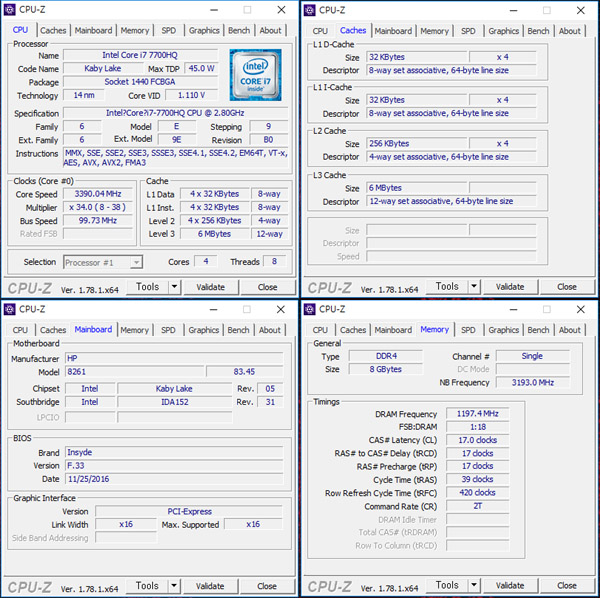Viewport: 600px width, 598px height.
Task: Click the NB Frequency value 3193.0 MHz
Action: coord(532,382)
